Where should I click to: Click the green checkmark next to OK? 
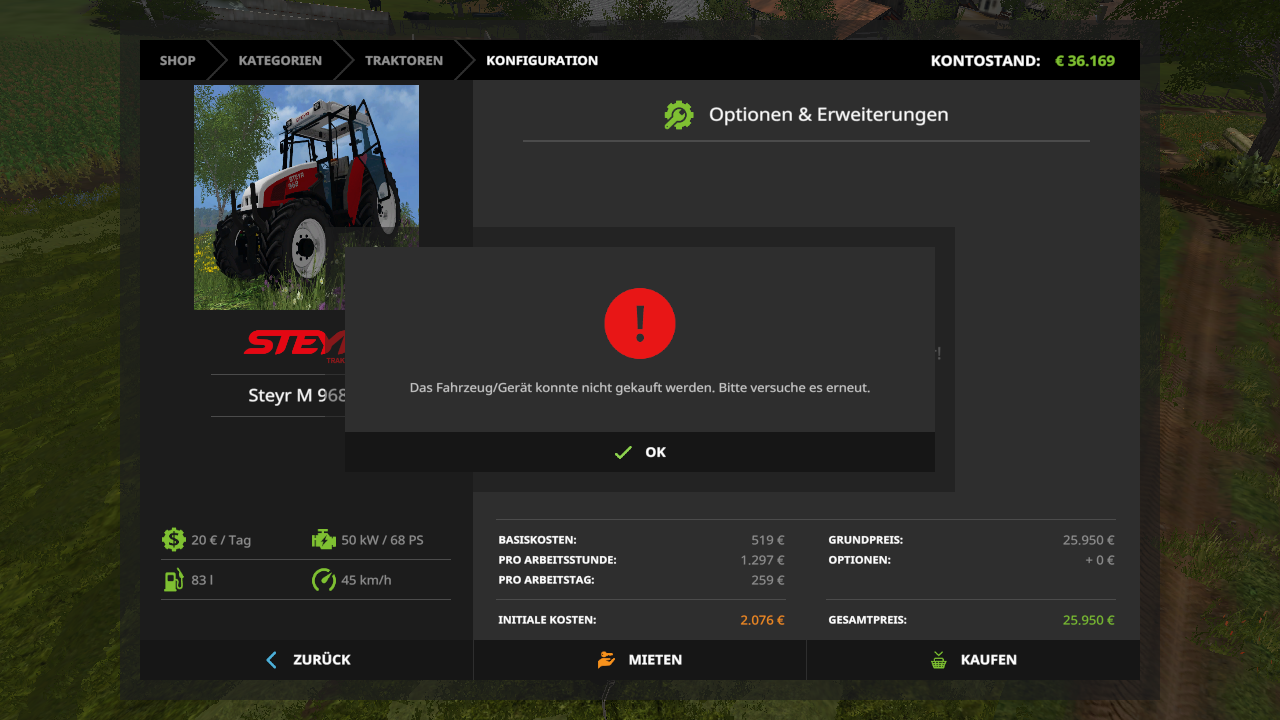coord(623,453)
